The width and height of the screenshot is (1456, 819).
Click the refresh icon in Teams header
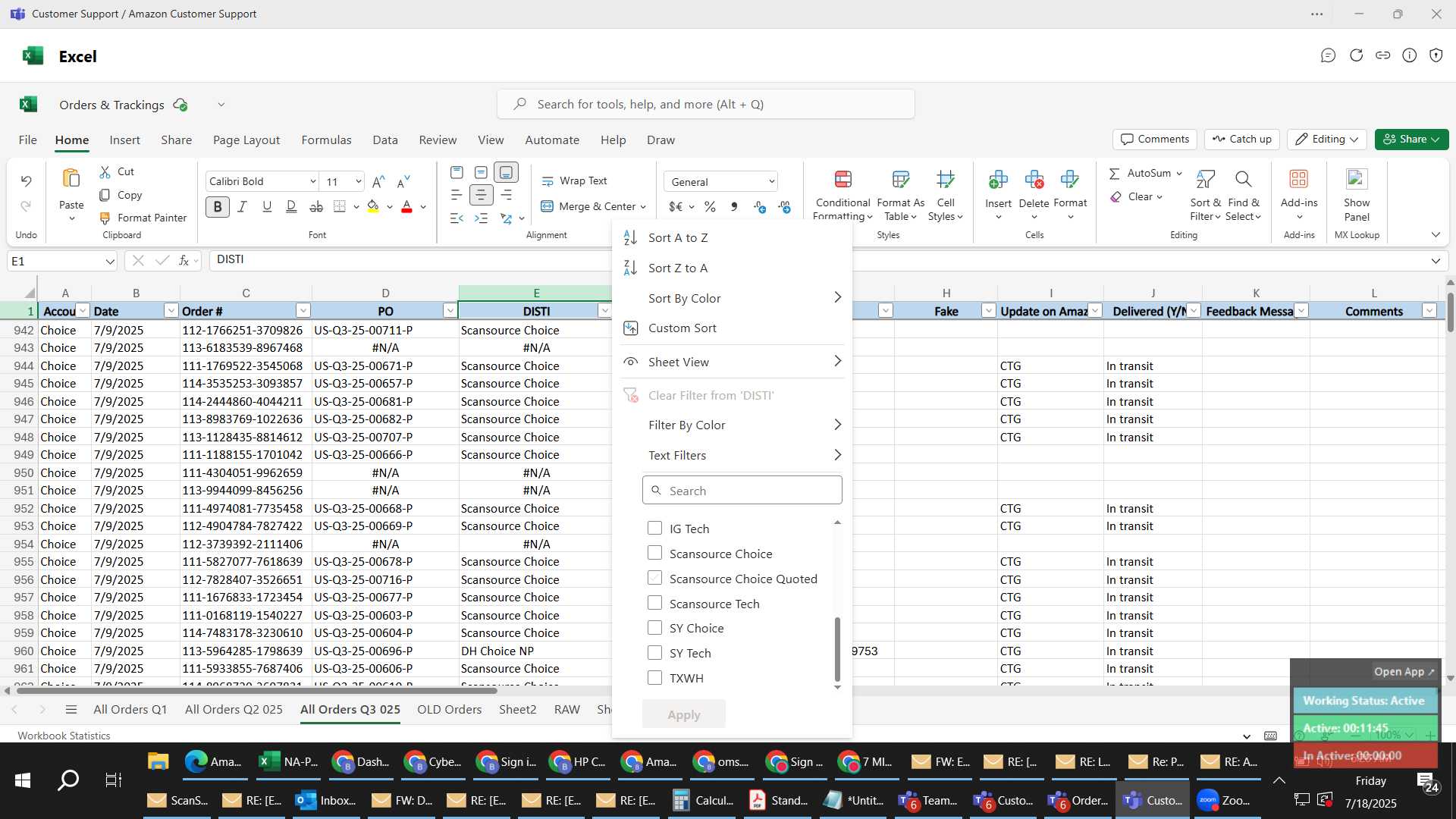(1356, 55)
